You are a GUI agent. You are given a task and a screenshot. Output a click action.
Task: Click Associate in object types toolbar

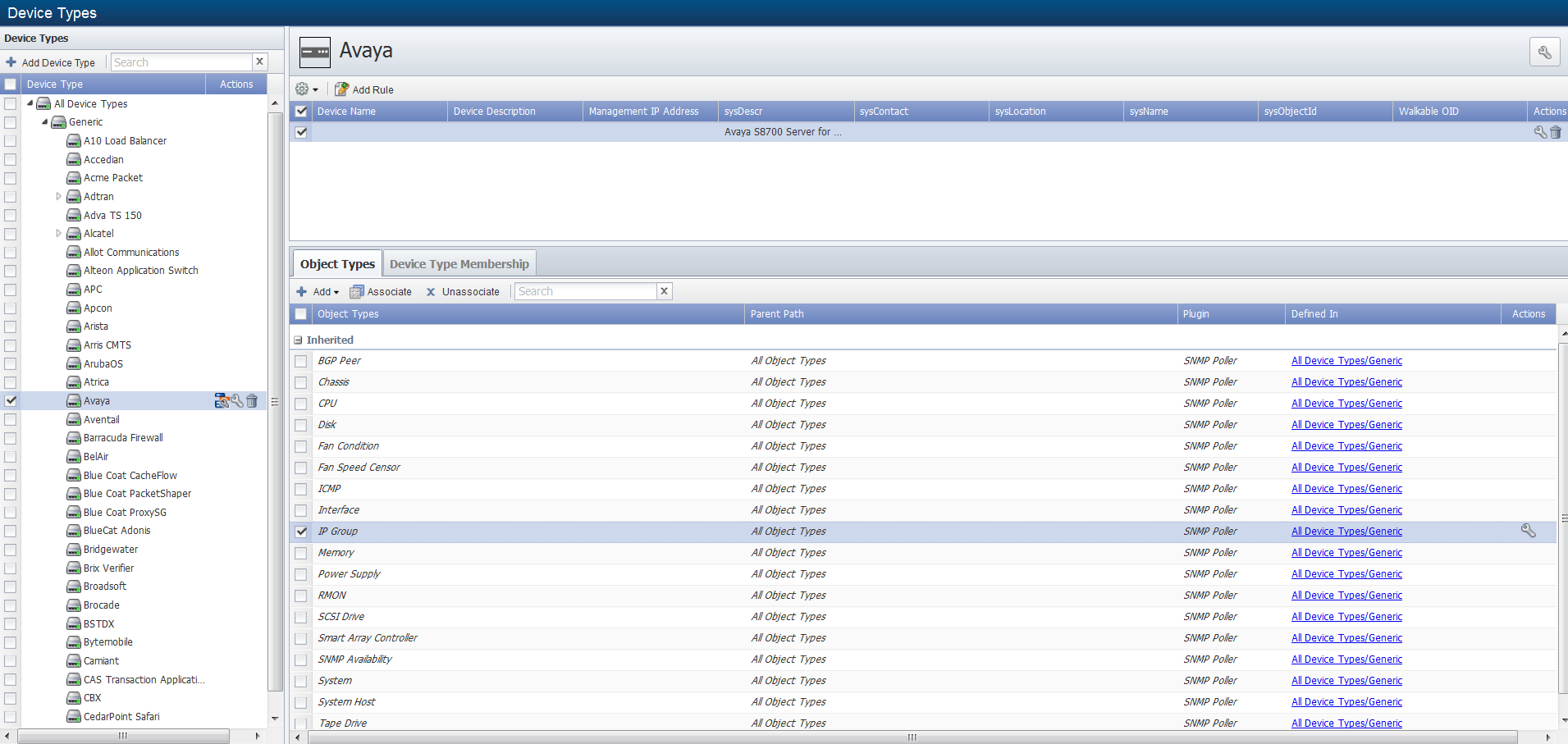click(381, 291)
